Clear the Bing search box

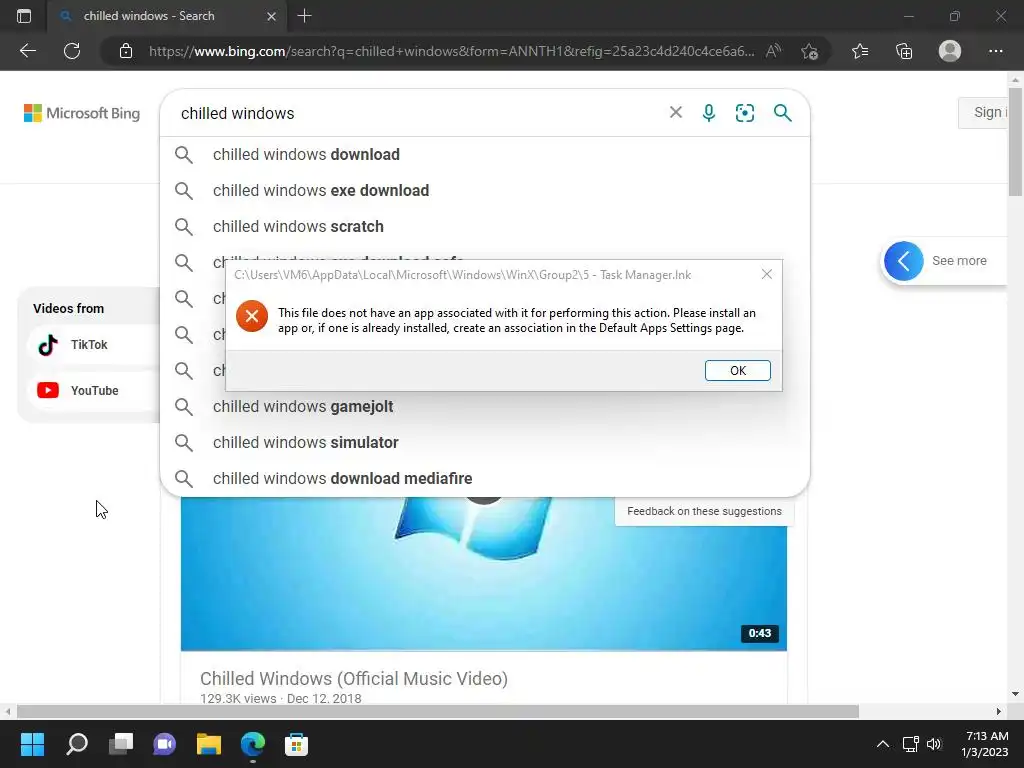tap(676, 113)
